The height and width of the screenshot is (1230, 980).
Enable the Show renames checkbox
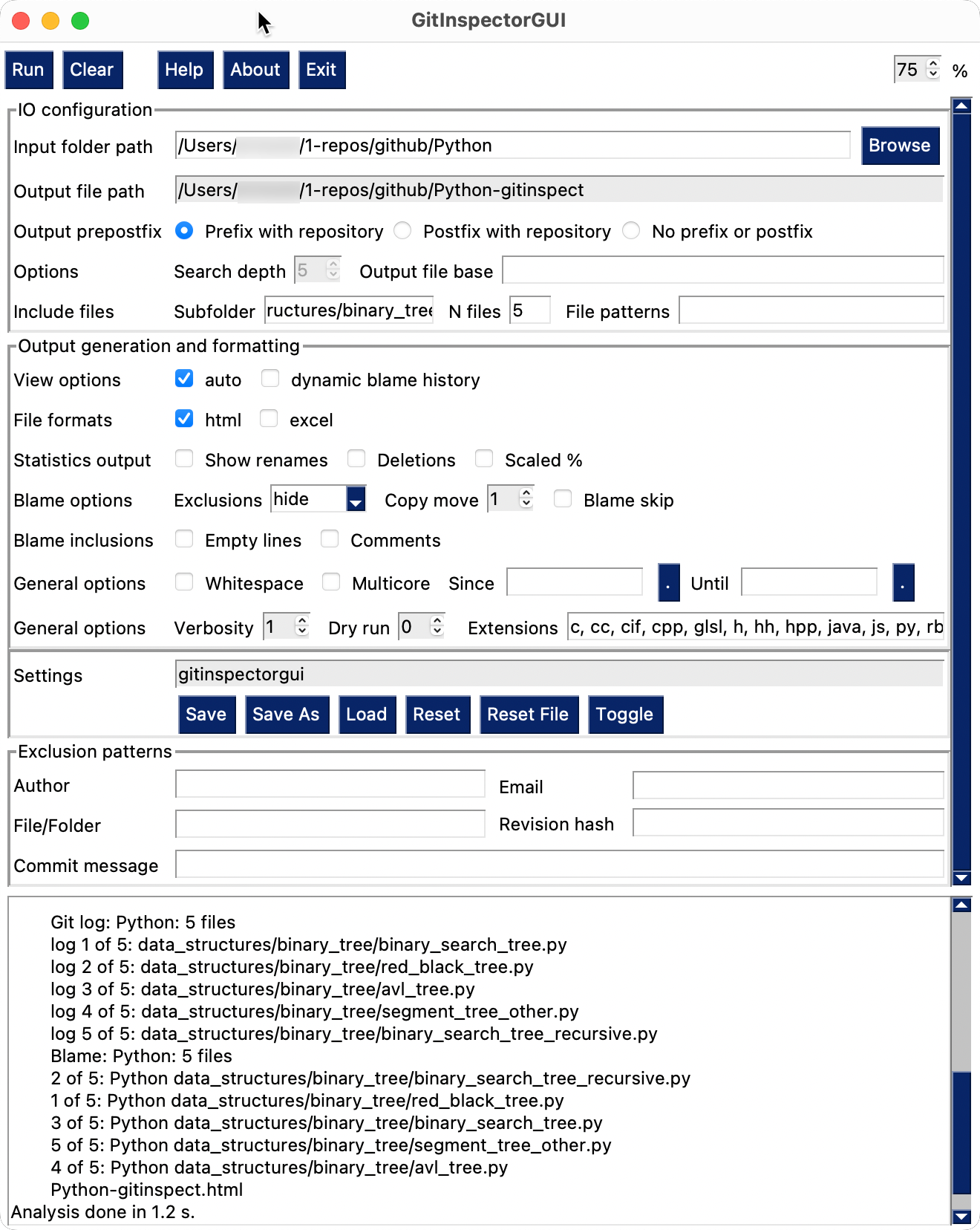(184, 459)
